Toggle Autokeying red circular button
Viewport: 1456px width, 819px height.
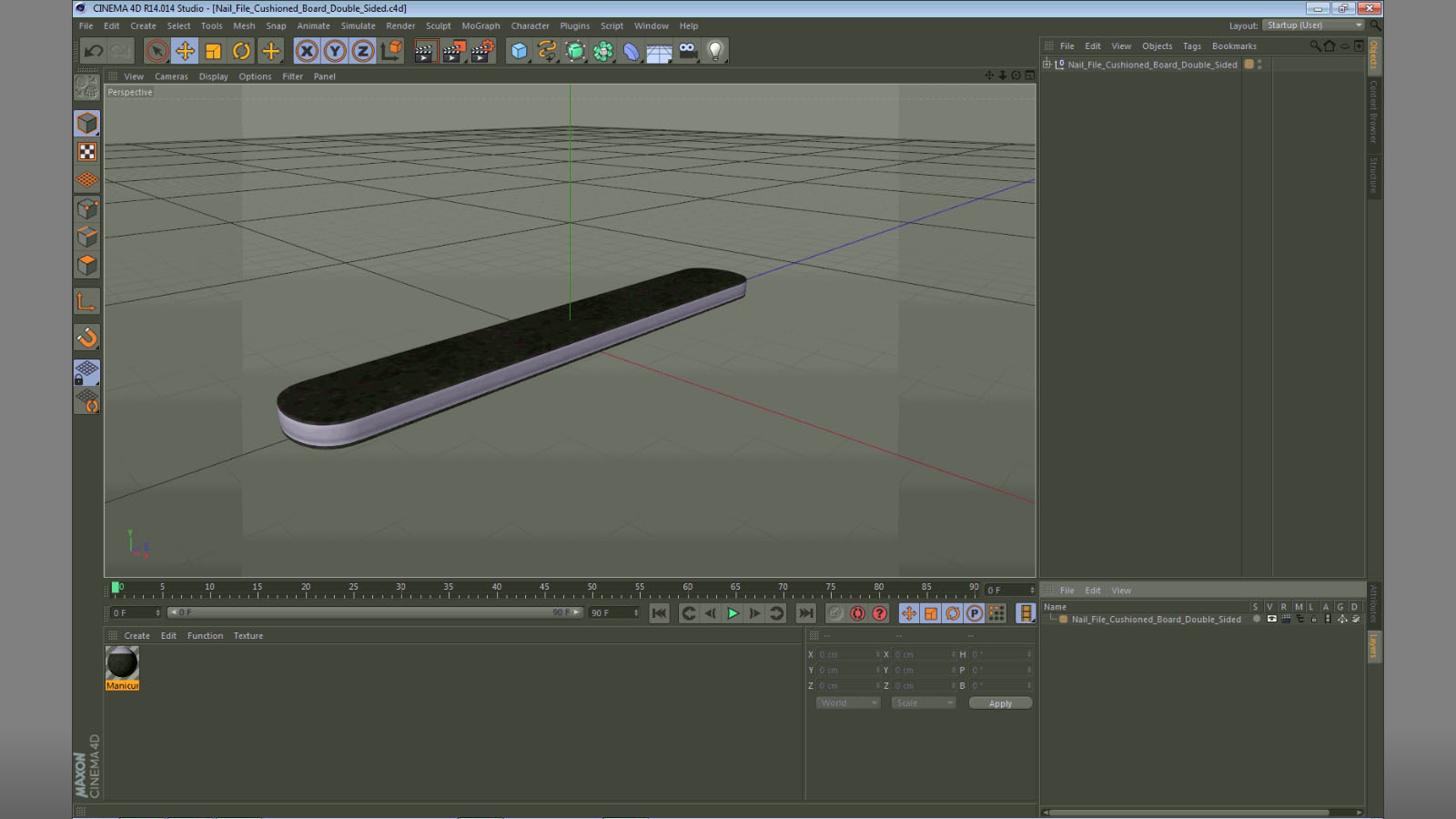tap(857, 613)
